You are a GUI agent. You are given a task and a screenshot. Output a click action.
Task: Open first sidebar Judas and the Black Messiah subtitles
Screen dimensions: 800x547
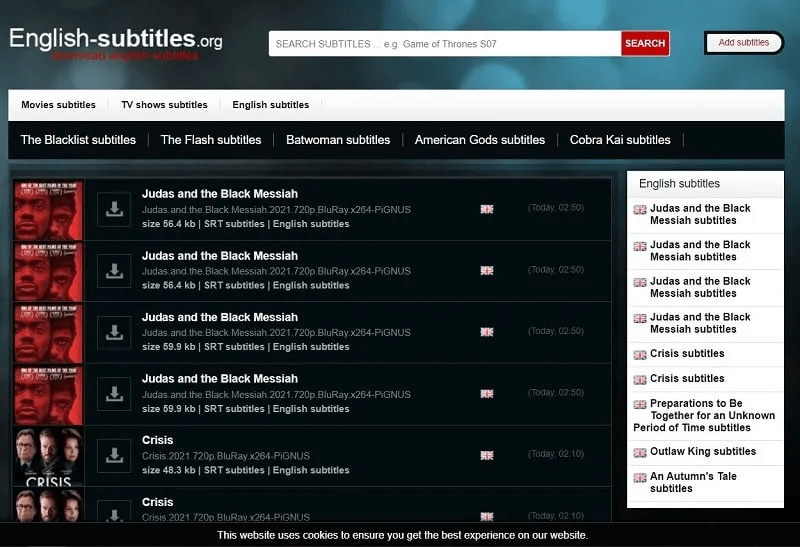pyautogui.click(x=700, y=214)
